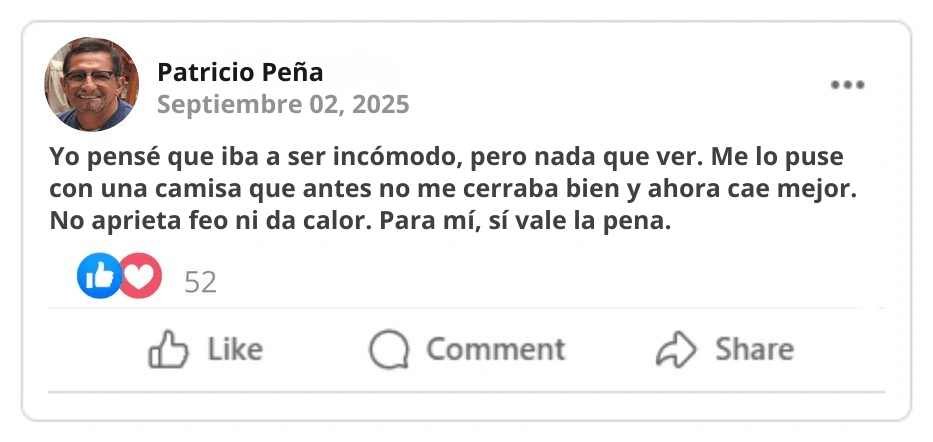The width and height of the screenshot is (933, 442).
Task: Open the three-dot post options menu
Action: tap(847, 85)
